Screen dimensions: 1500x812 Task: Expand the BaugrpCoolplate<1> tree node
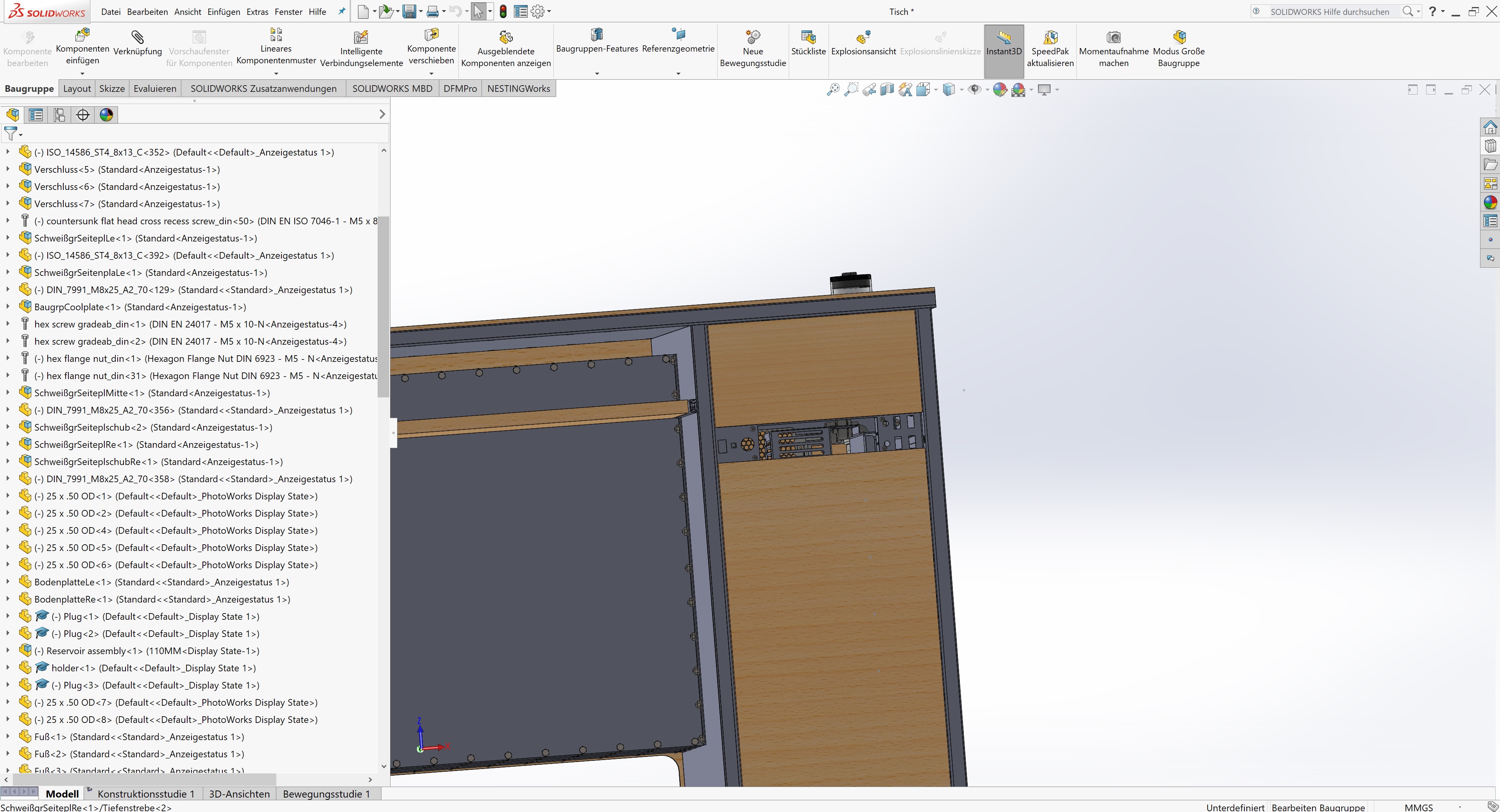pyautogui.click(x=7, y=307)
